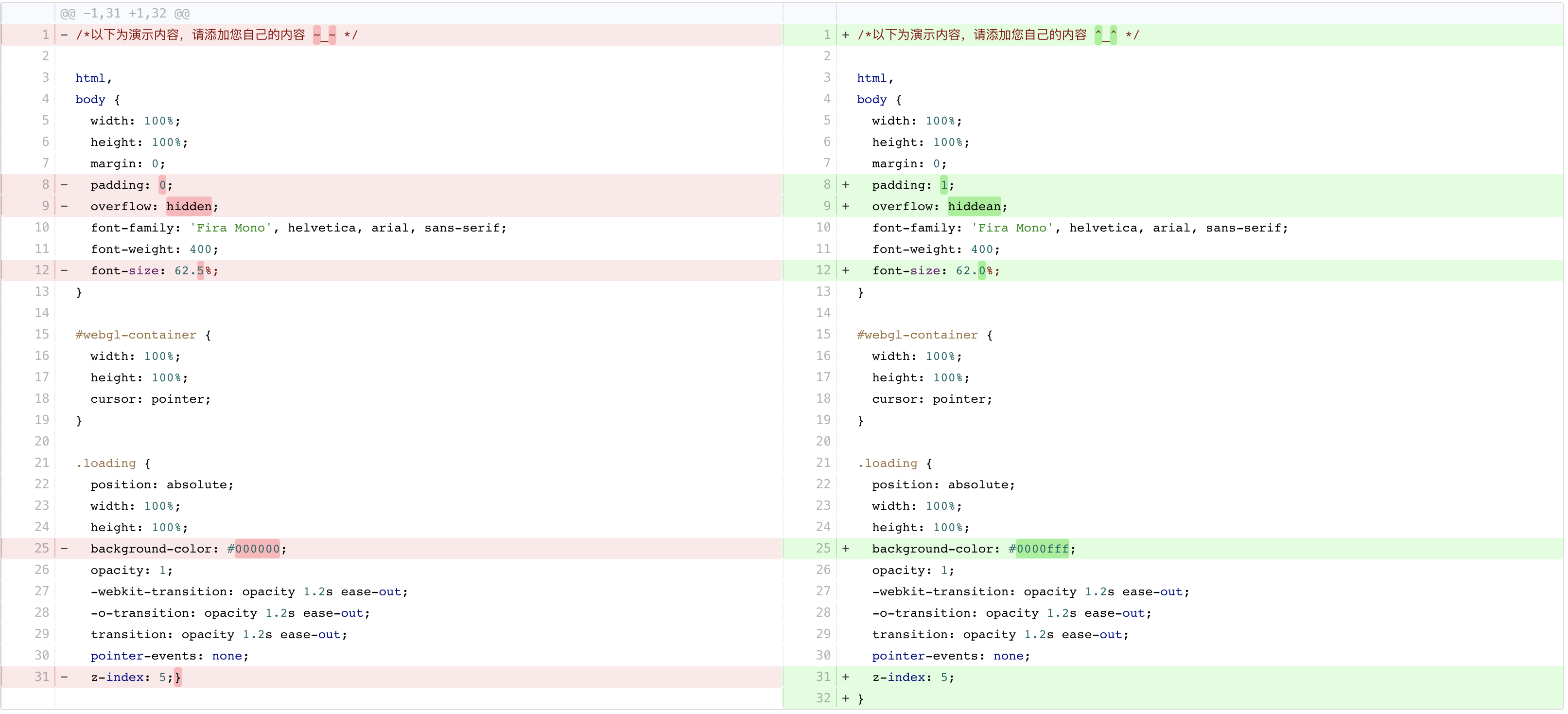Click '-o-transition' line in left pane
This screenshot has height=714, width=1568.
point(231,613)
